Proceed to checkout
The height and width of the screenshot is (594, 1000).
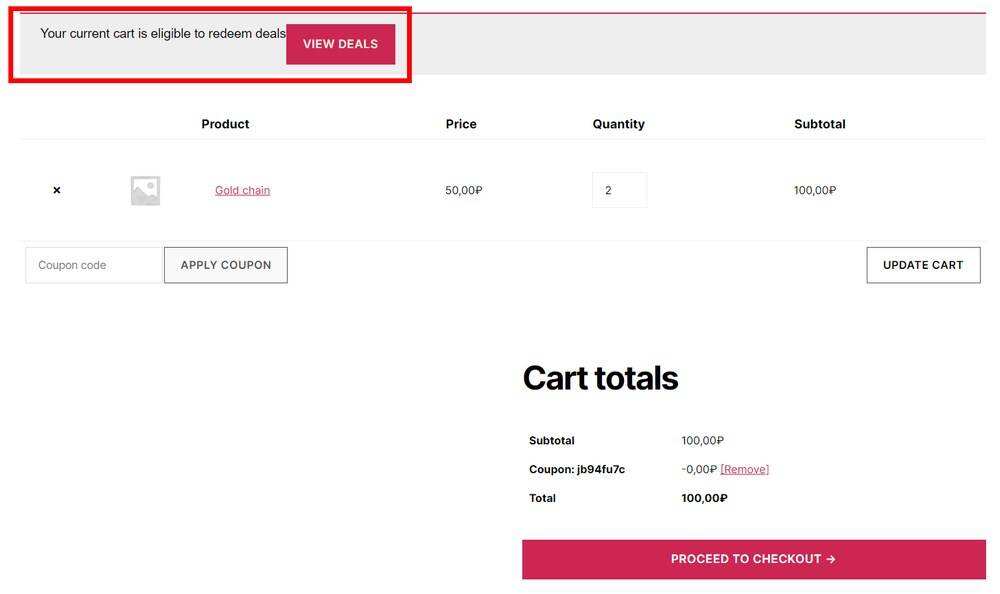coord(753,559)
